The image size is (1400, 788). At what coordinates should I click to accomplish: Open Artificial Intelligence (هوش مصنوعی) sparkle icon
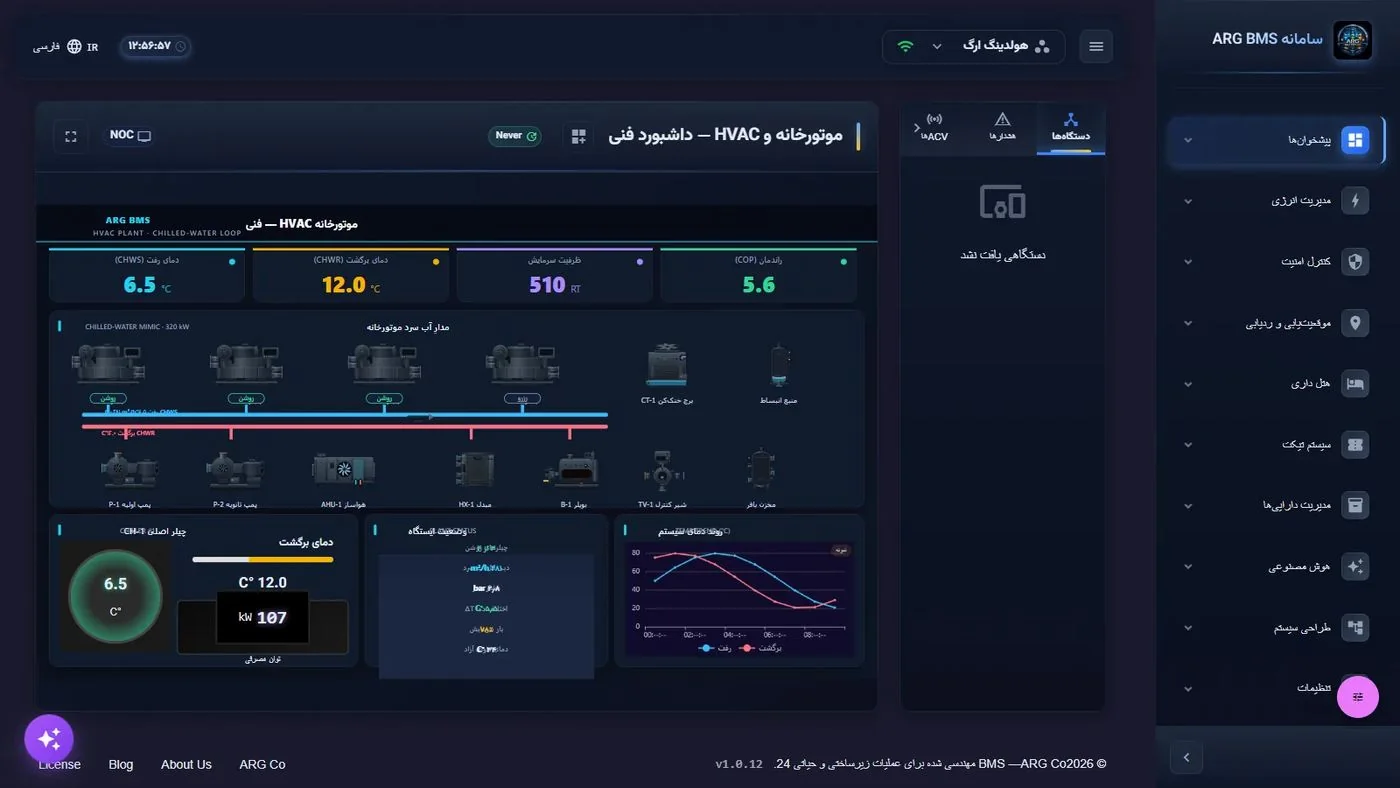[x=1355, y=566]
